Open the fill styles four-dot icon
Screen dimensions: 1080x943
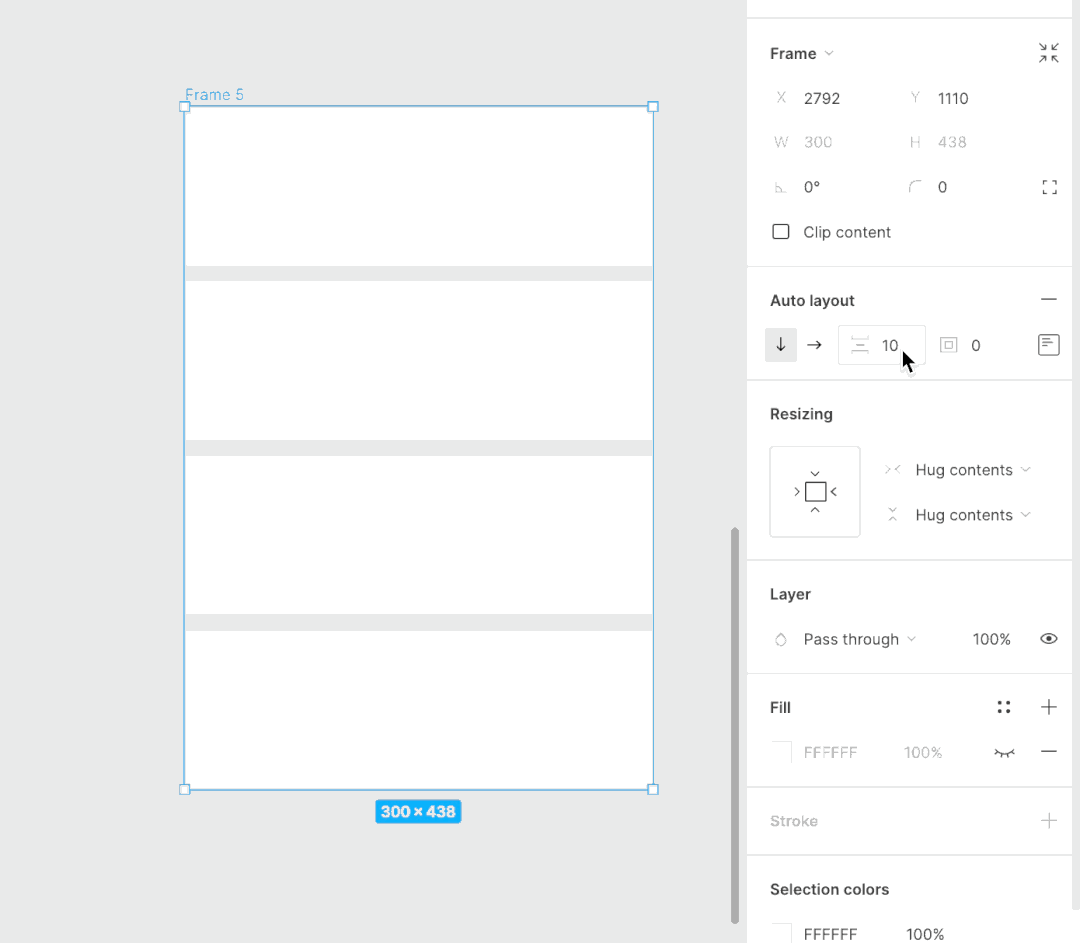click(x=1004, y=707)
